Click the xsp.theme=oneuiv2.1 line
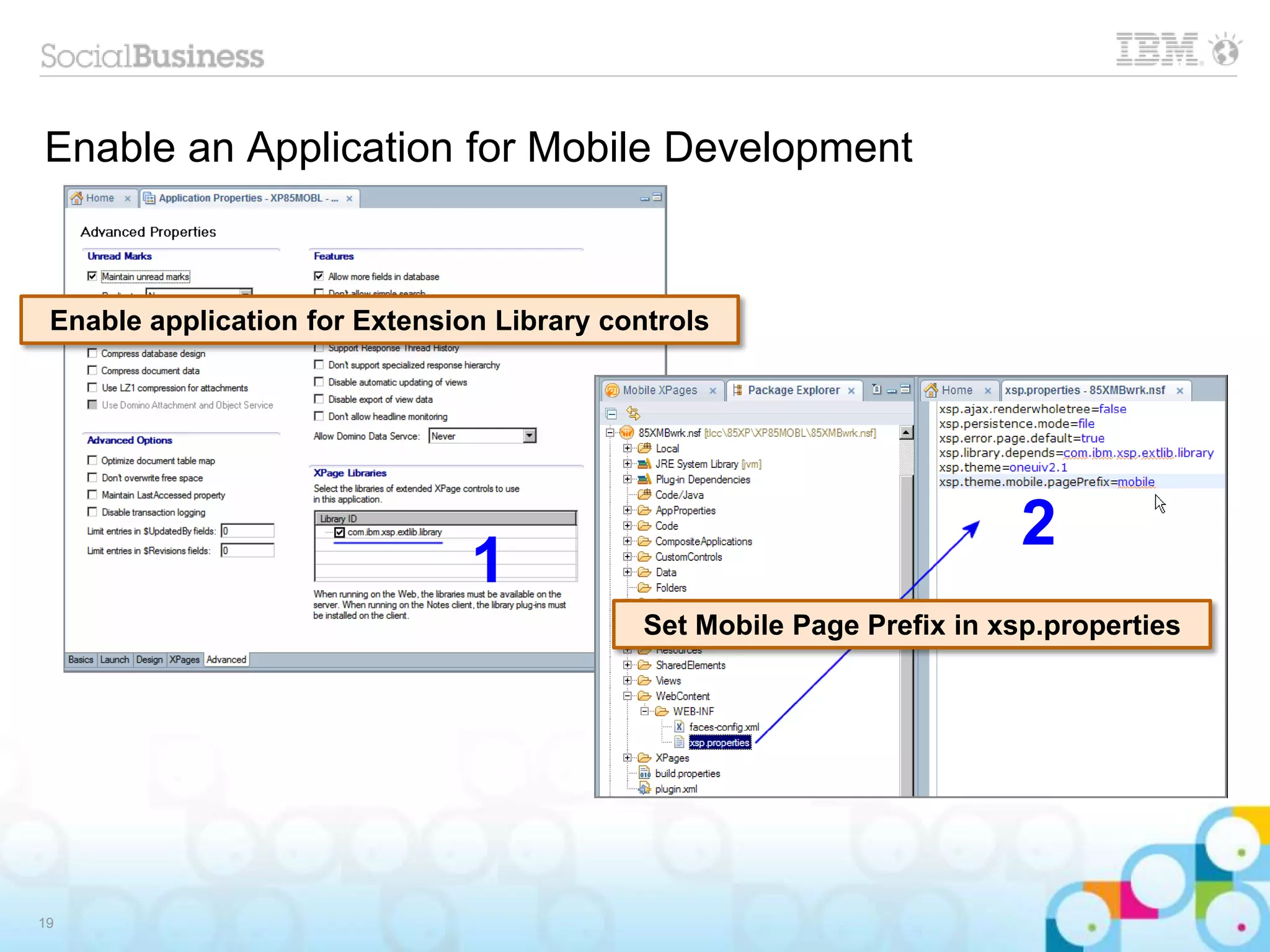The image size is (1270, 952). point(1003,467)
